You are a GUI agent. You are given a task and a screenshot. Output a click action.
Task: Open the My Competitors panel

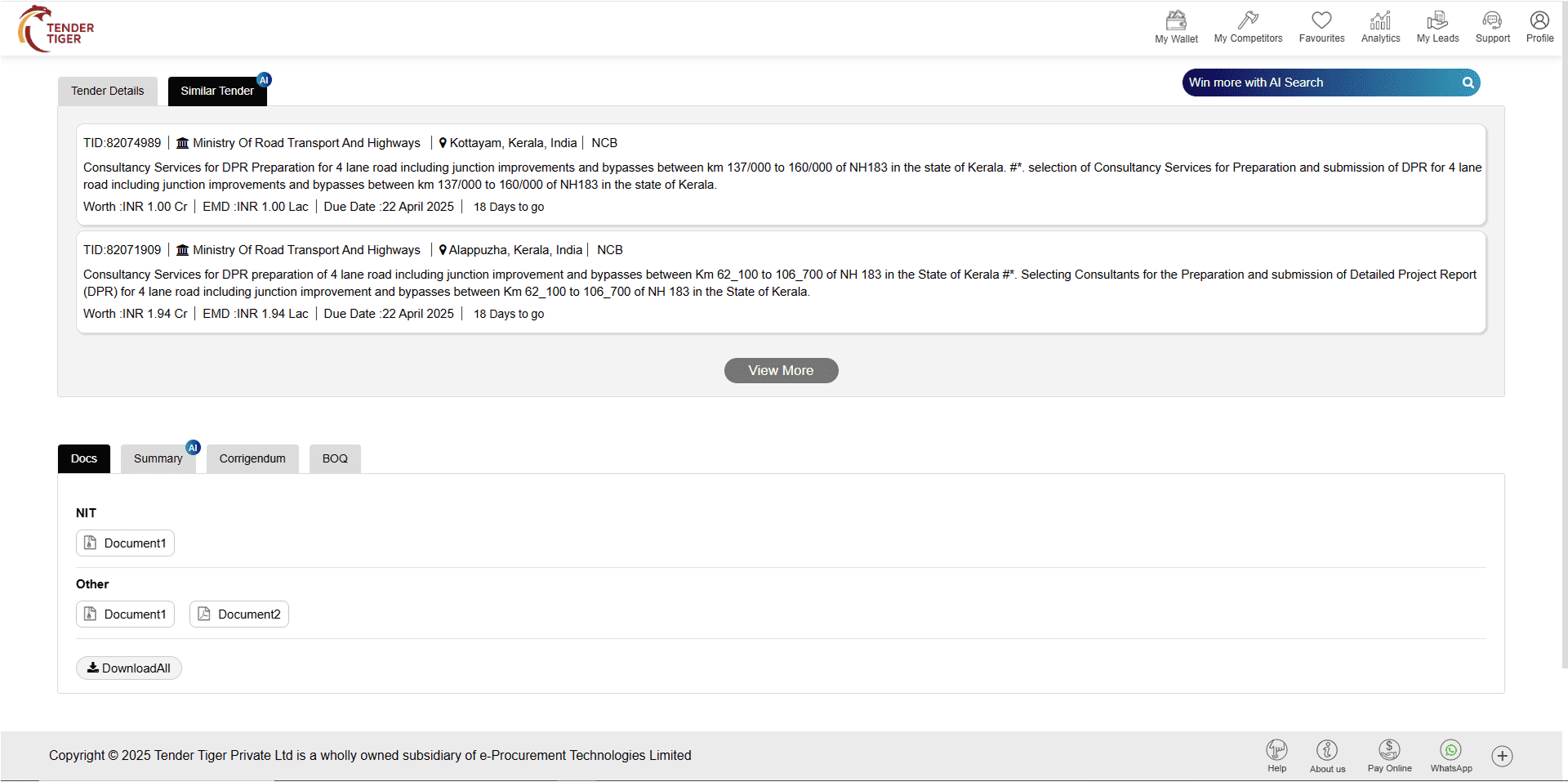coord(1248,27)
